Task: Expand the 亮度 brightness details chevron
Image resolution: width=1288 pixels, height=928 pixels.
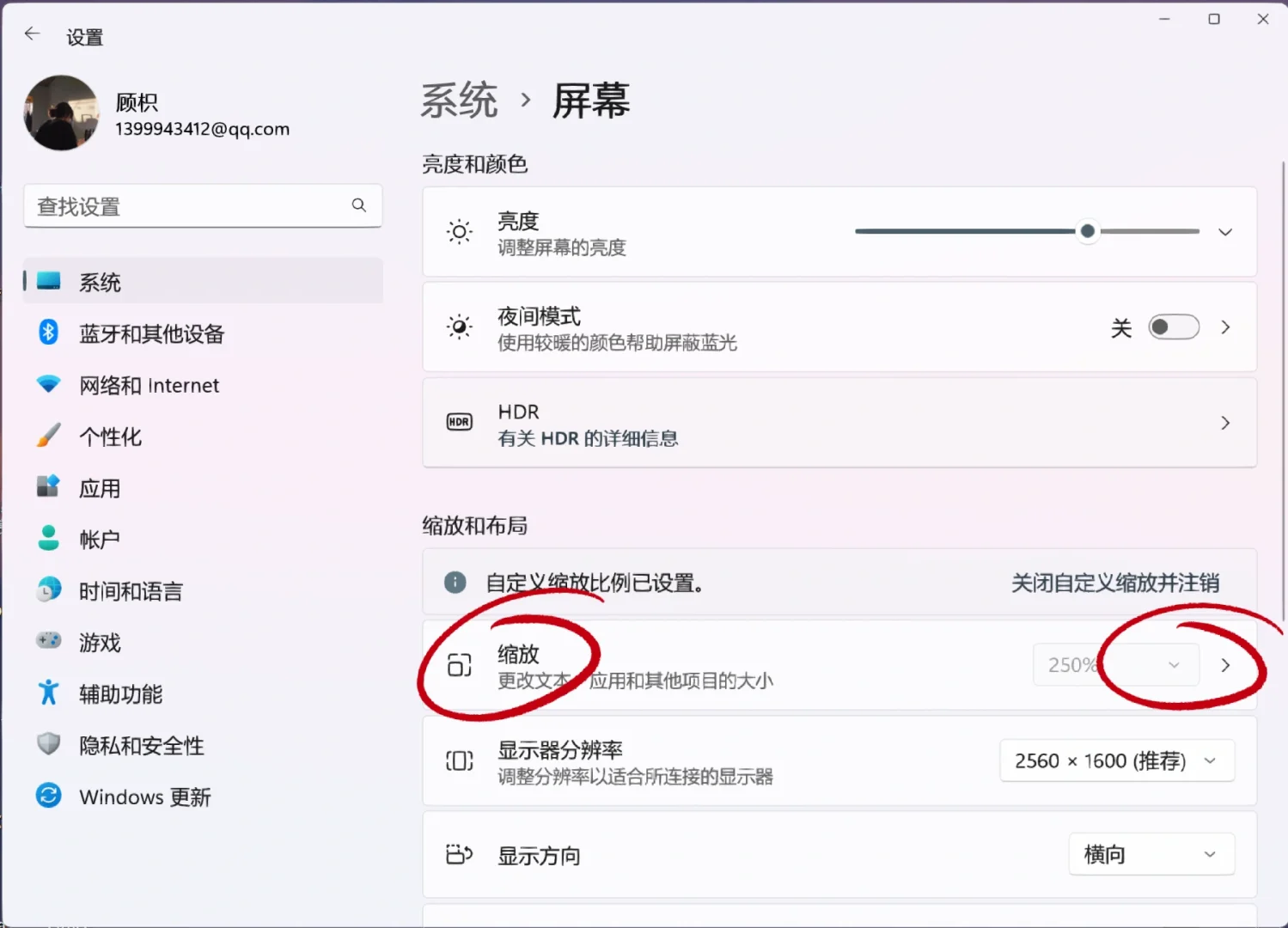Action: coord(1225,231)
